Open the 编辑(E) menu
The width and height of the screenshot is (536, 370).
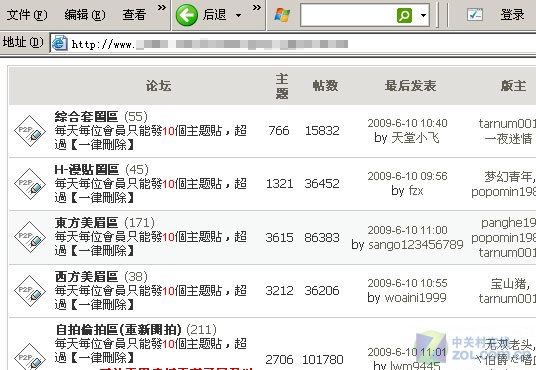click(x=85, y=15)
